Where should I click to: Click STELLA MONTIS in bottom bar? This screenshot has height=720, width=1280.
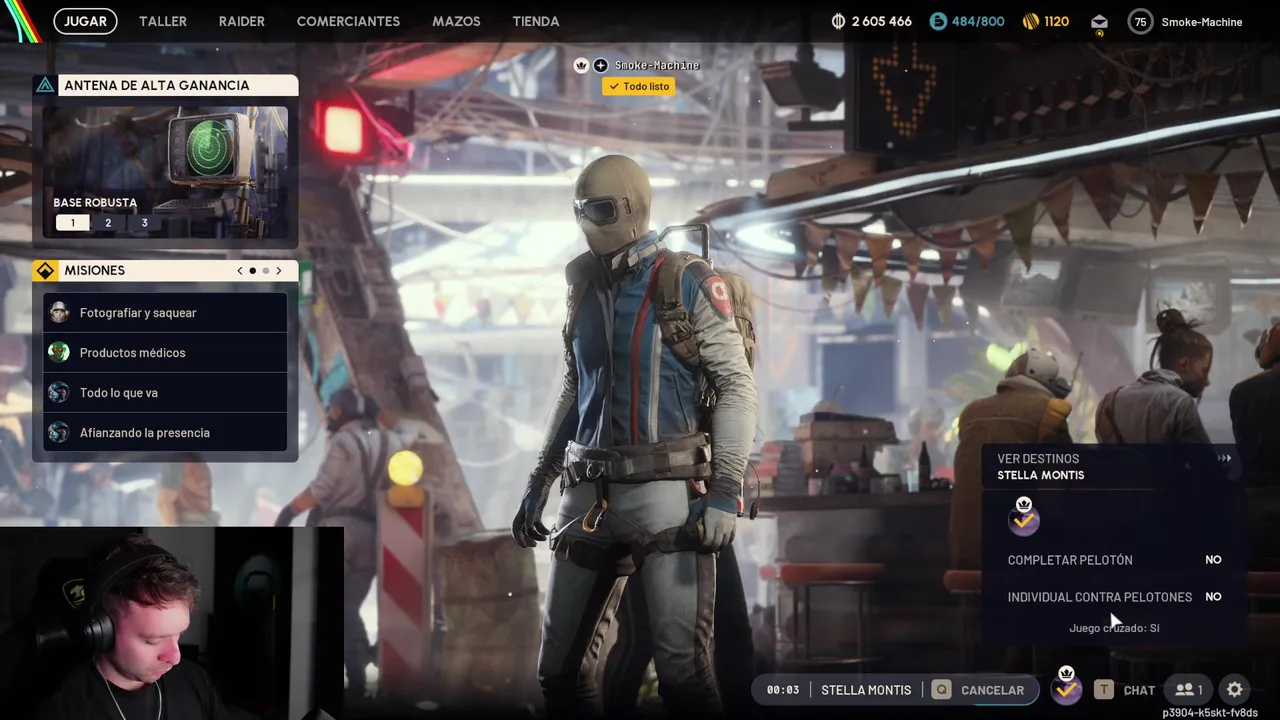click(866, 690)
